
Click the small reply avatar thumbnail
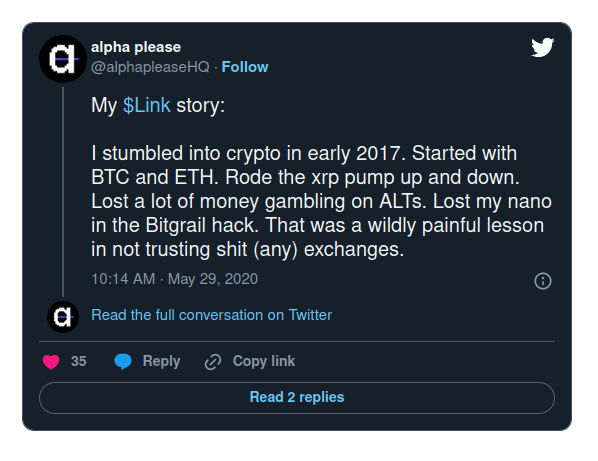click(x=63, y=316)
